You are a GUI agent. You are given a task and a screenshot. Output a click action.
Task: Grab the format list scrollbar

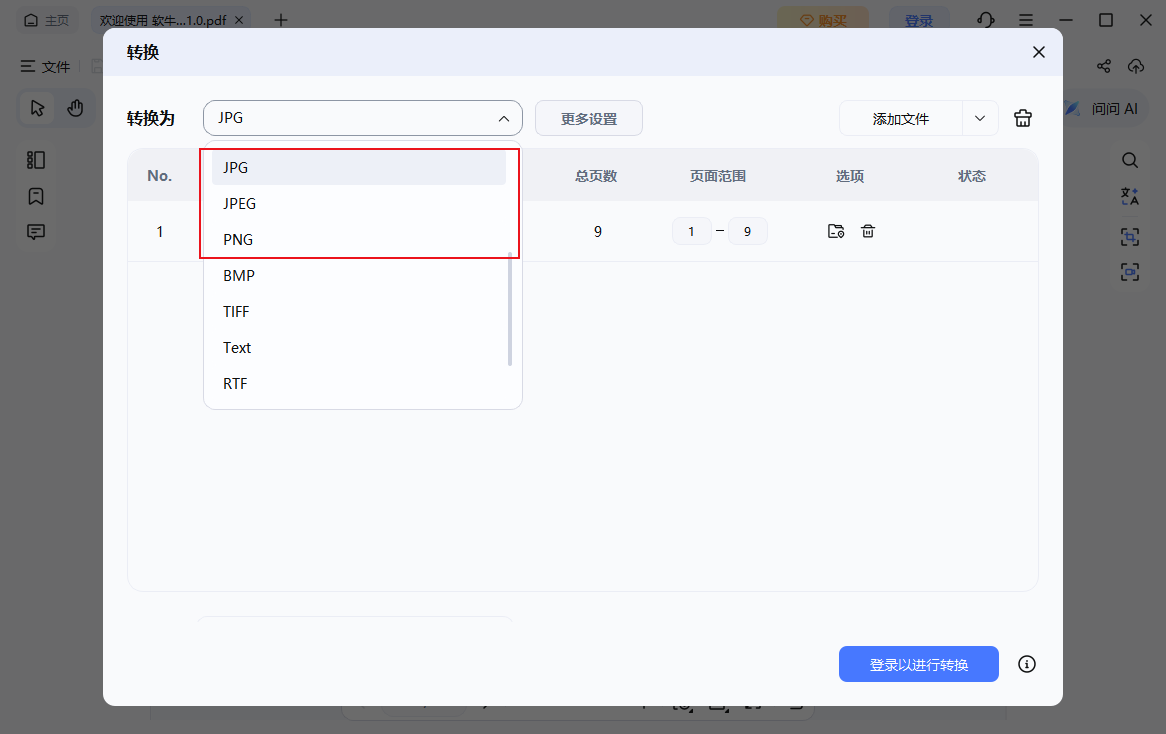coord(510,309)
